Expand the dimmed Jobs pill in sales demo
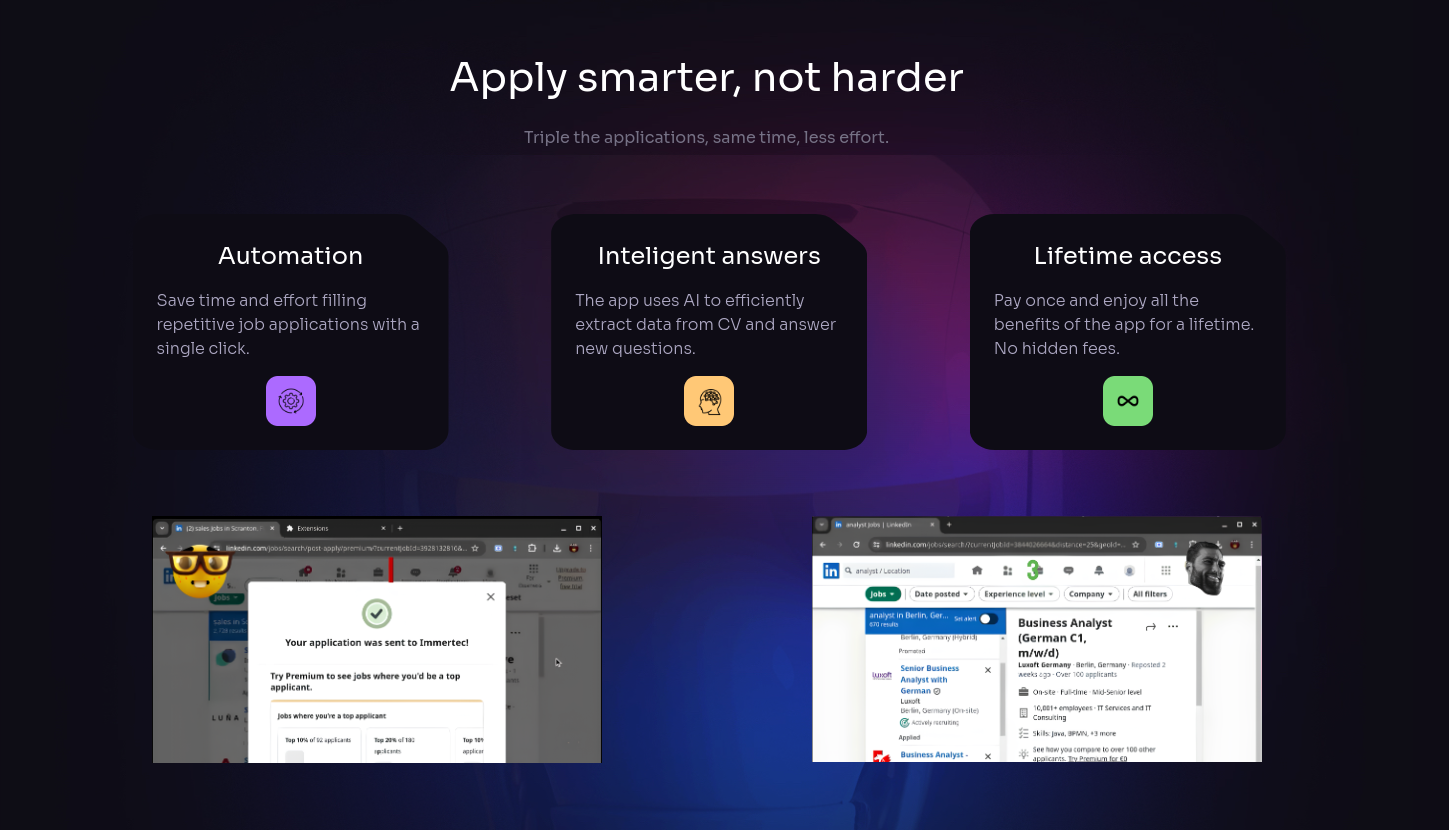 point(227,598)
